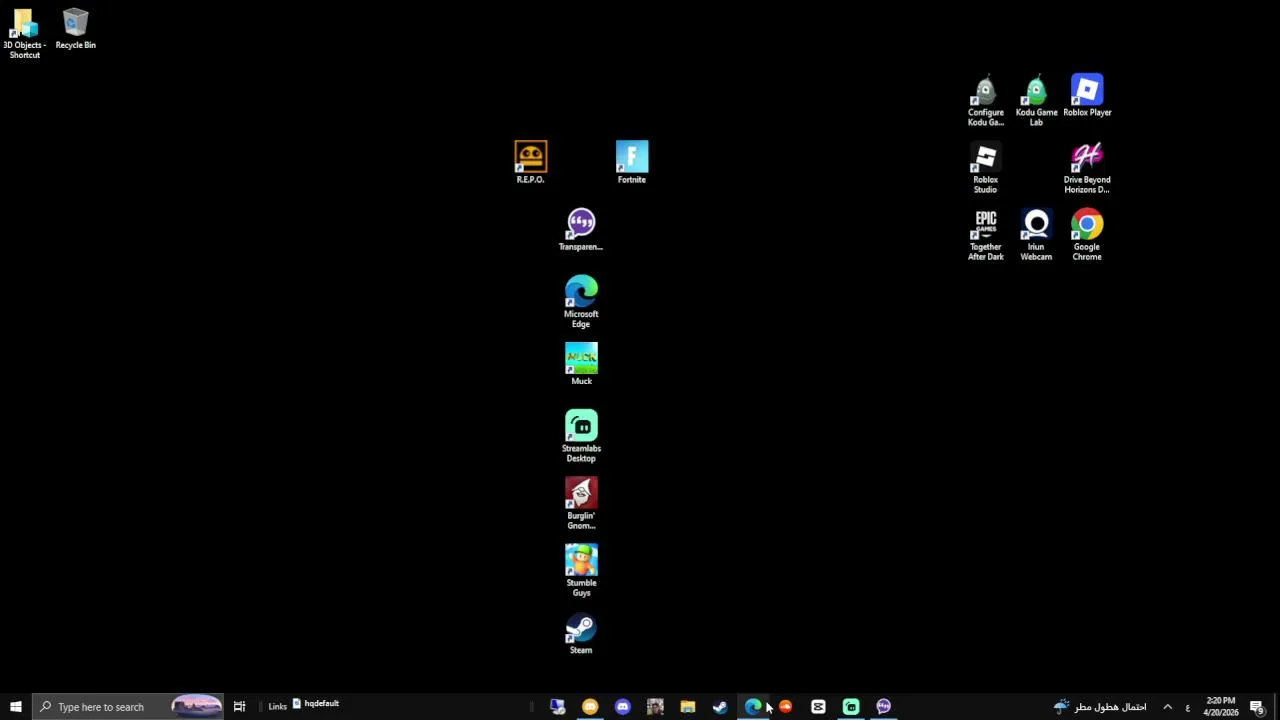1280x720 pixels.
Task: Open Task View from the taskbar
Action: pyautogui.click(x=239, y=707)
